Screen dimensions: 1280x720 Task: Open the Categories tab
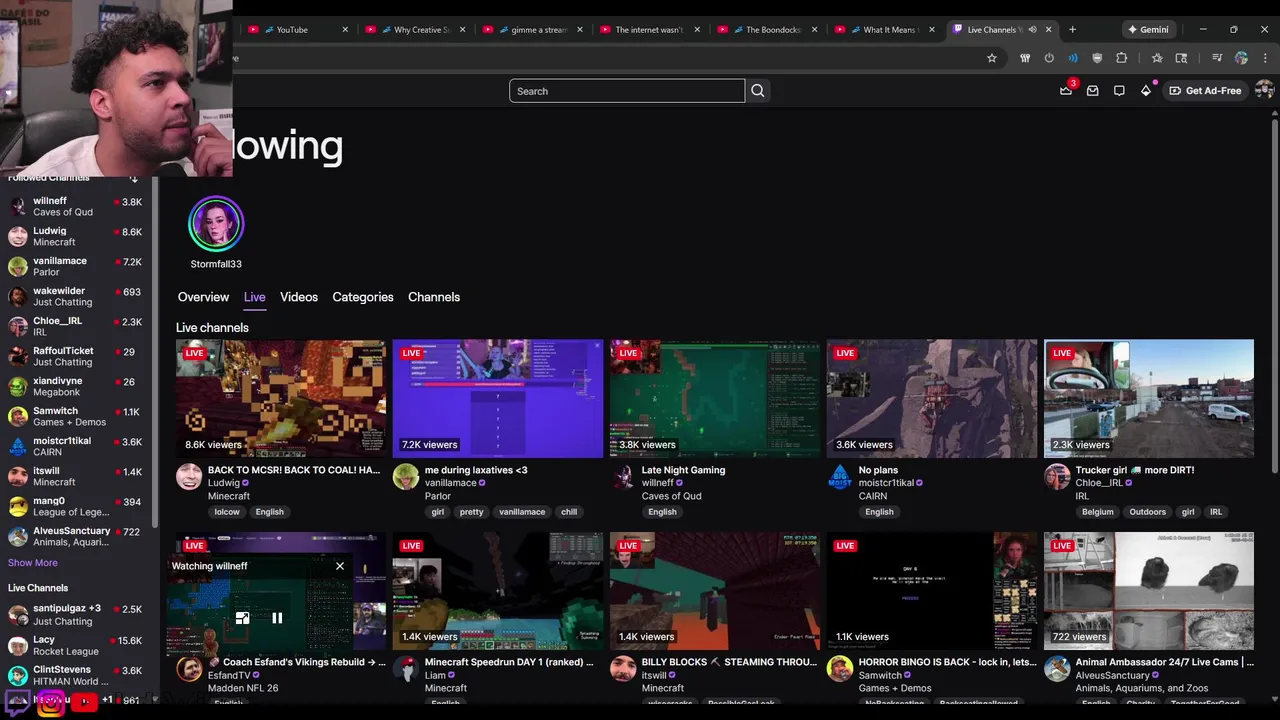coord(363,297)
